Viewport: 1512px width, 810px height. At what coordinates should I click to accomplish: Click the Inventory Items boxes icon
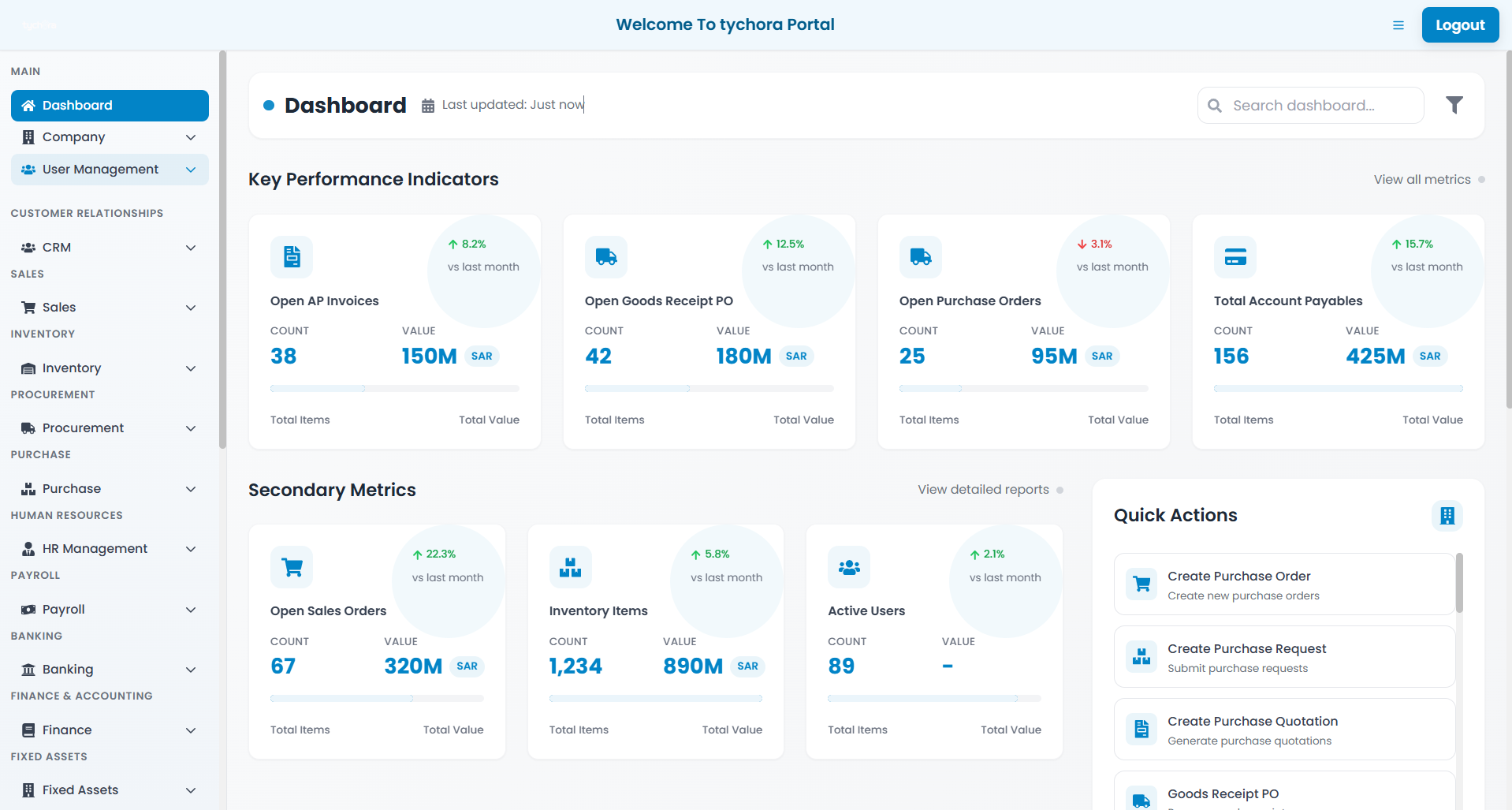(x=570, y=567)
